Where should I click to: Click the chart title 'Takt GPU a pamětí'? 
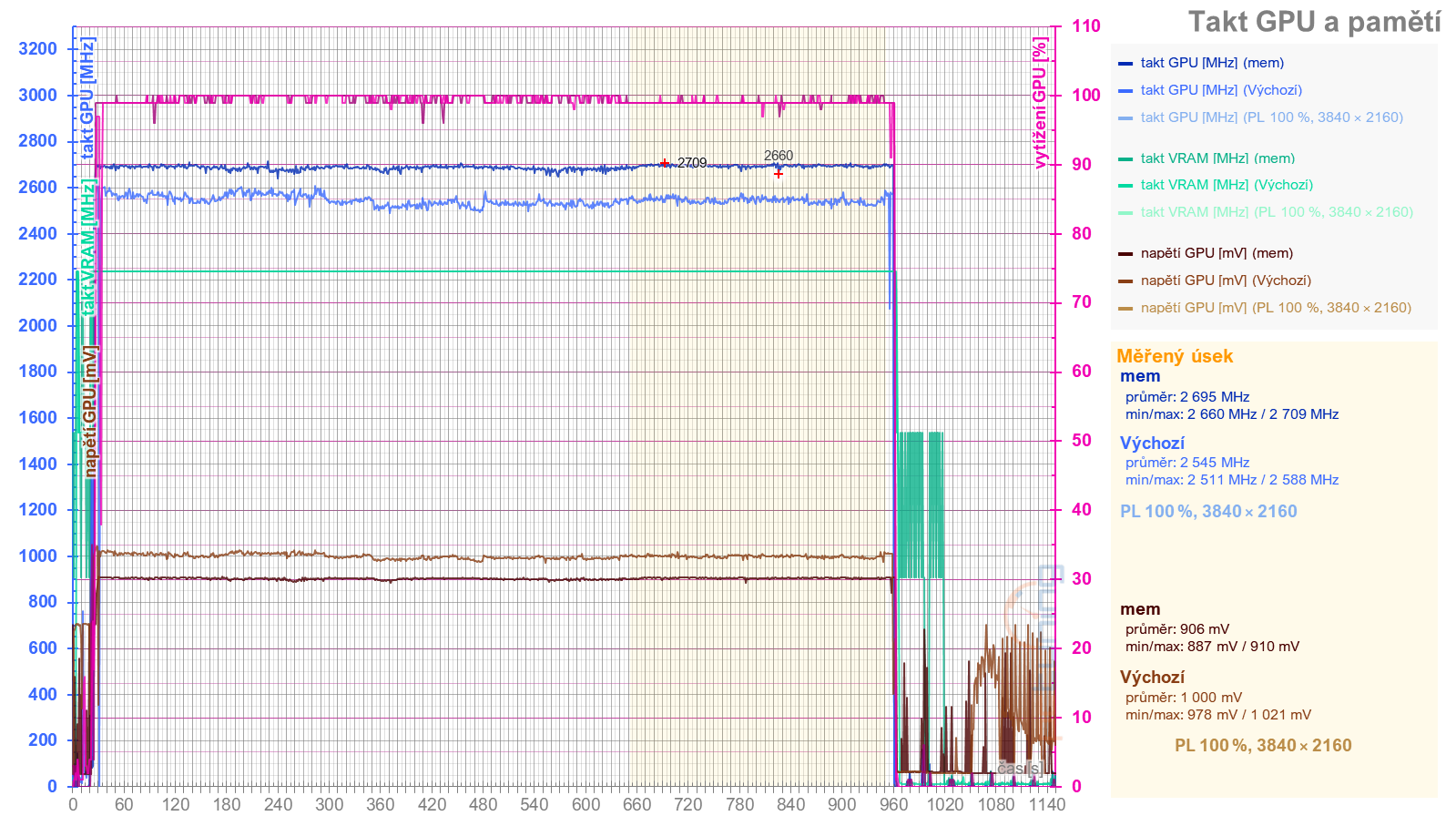[1314, 22]
